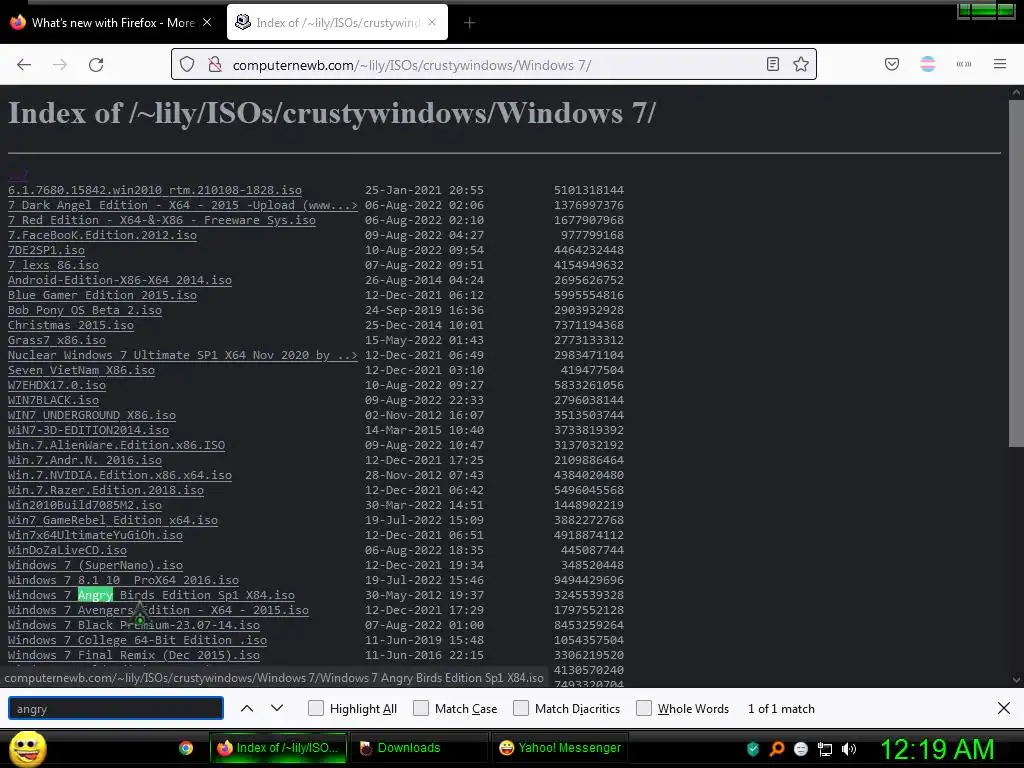Click the orange magnifier tray icon
Screen dimensions: 1024x768
pyautogui.click(x=777, y=749)
